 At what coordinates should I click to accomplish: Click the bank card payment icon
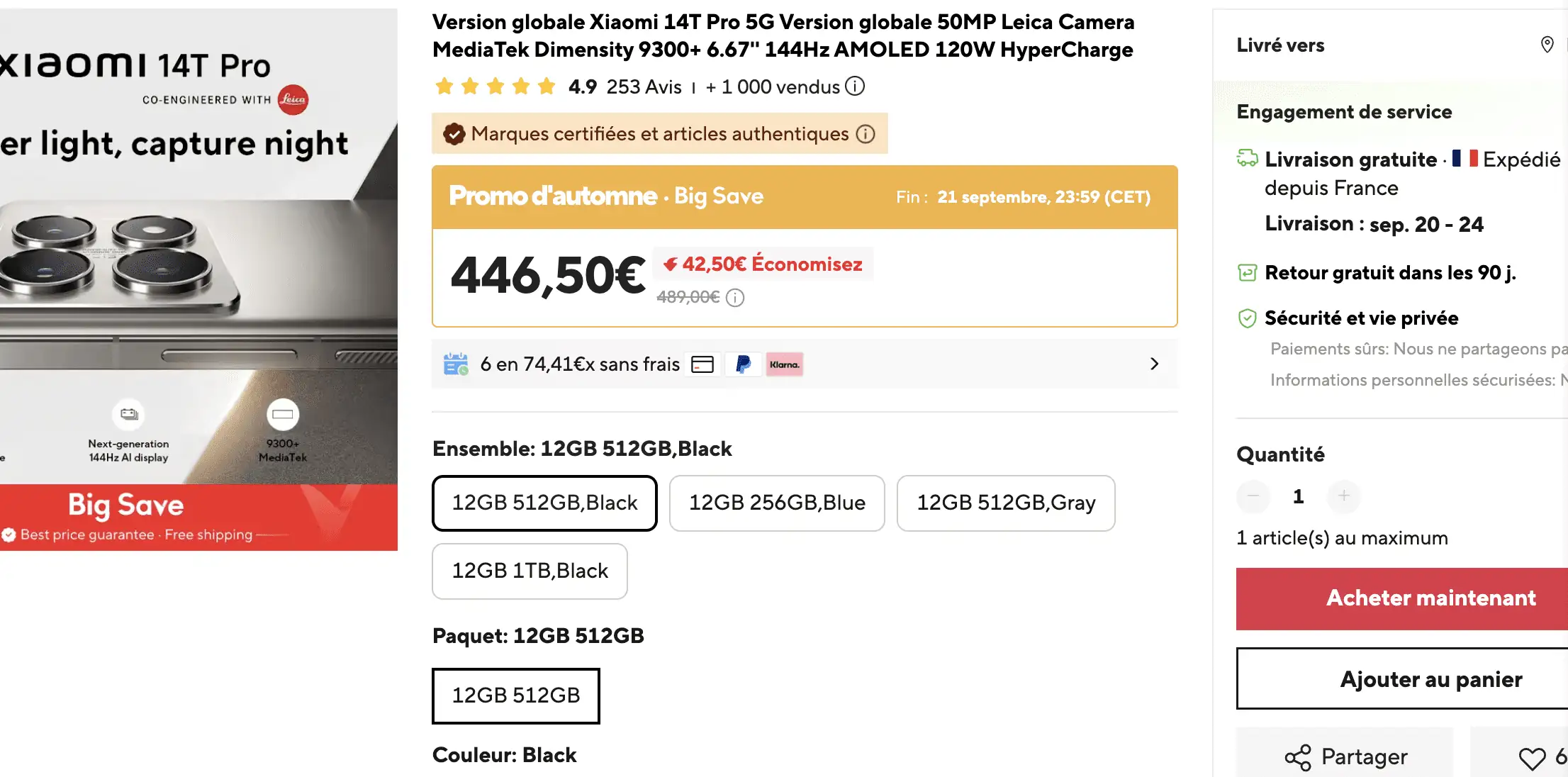[x=702, y=364]
